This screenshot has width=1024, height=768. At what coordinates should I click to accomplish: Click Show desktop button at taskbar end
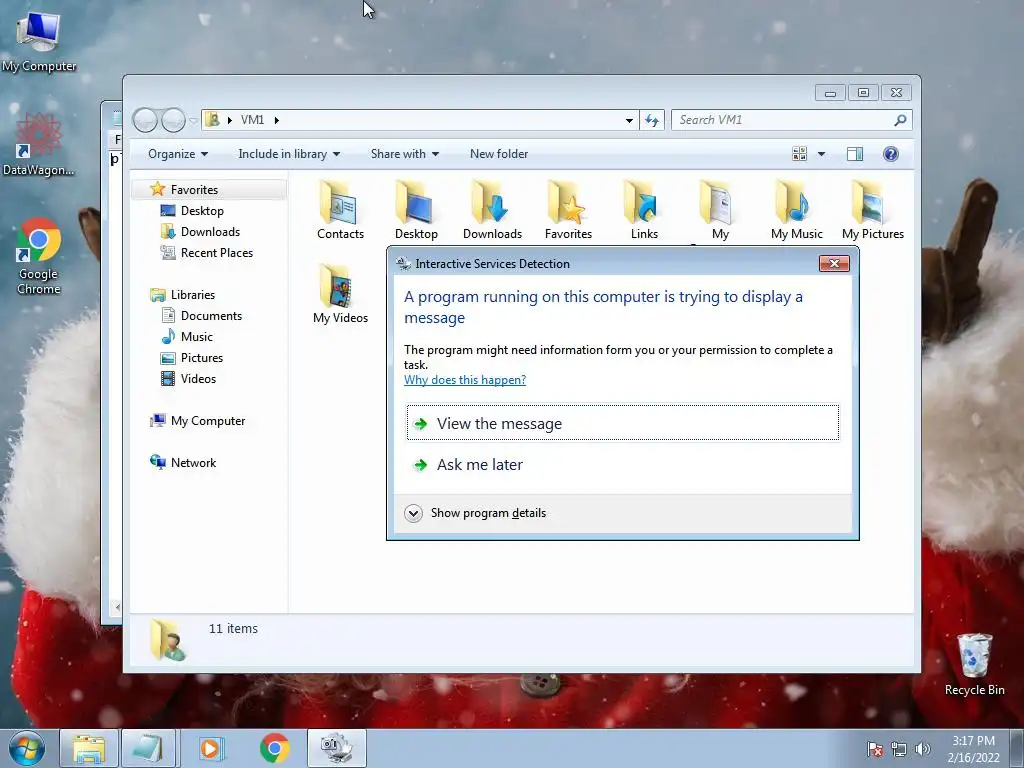click(x=1018, y=748)
